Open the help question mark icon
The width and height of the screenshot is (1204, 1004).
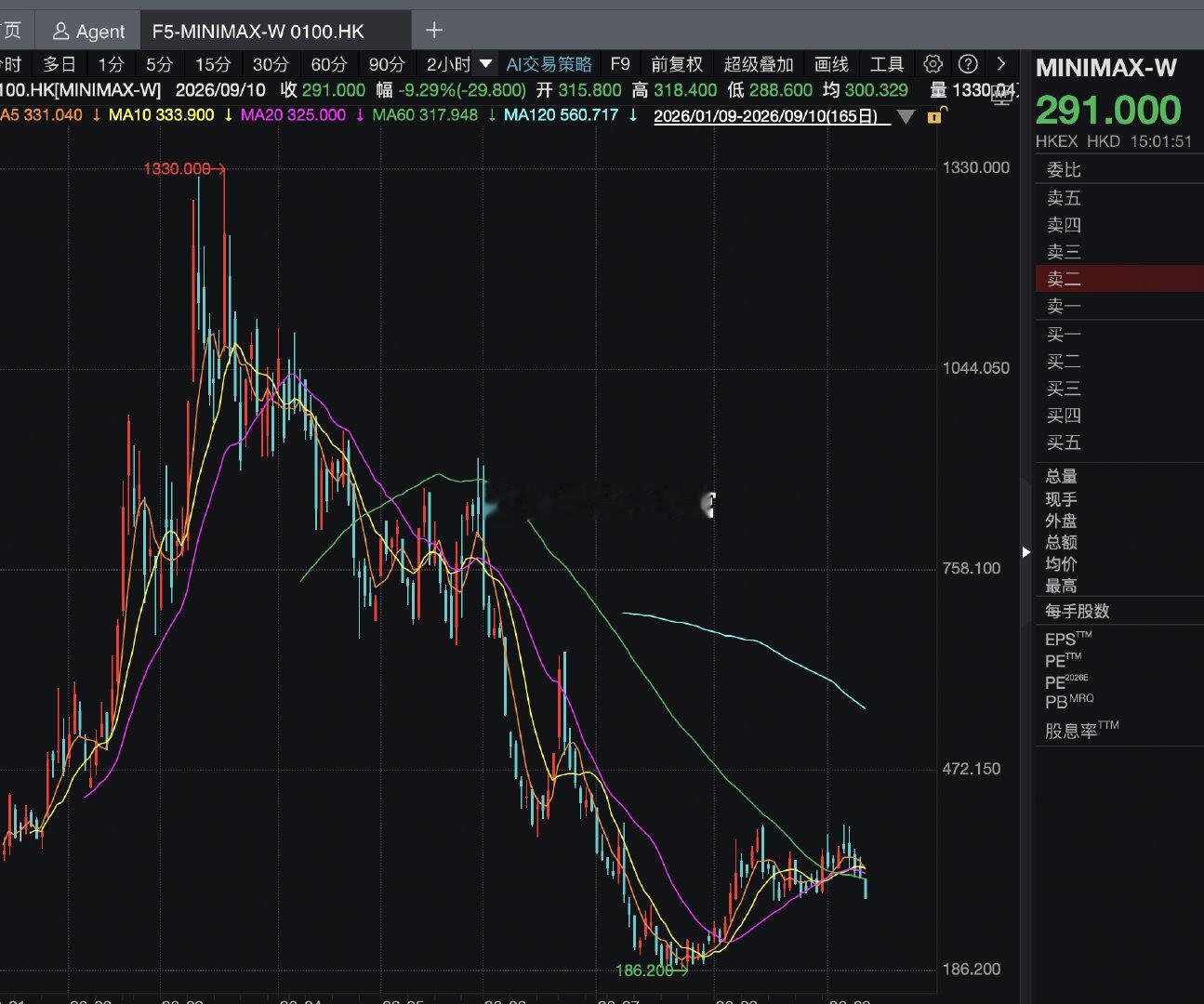coord(968,63)
